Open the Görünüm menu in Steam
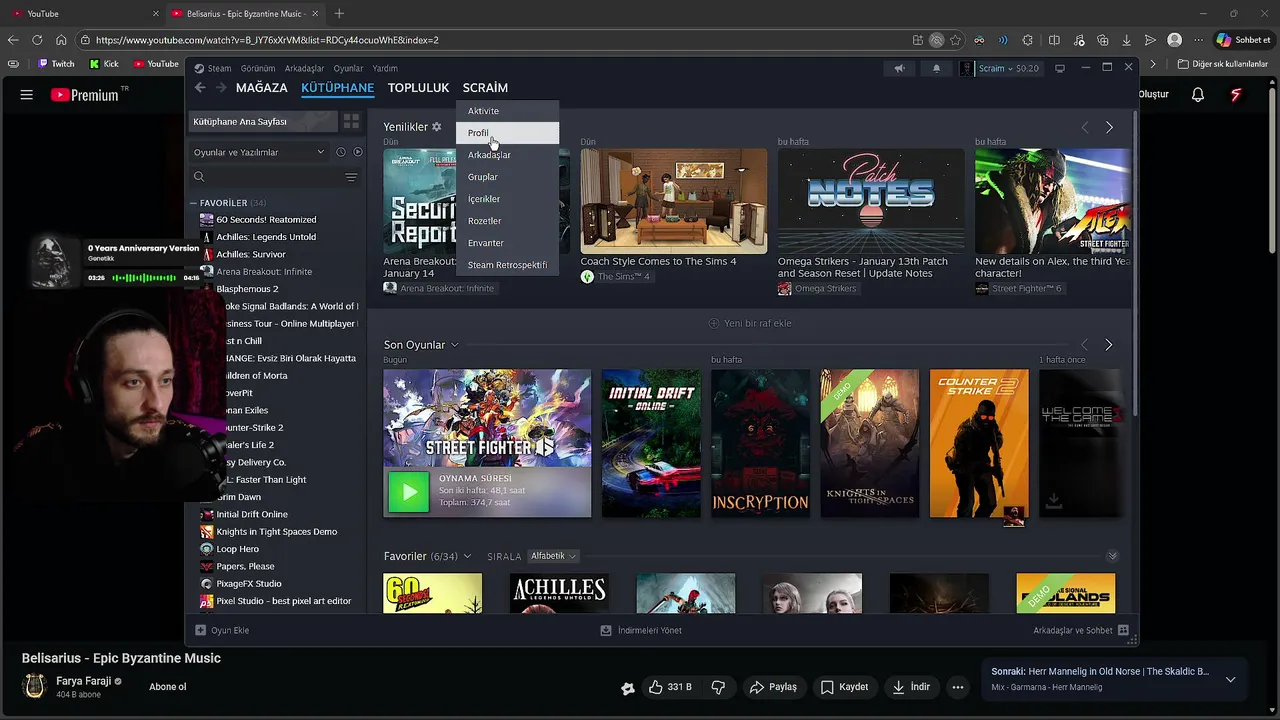The width and height of the screenshot is (1280, 720). 258,68
